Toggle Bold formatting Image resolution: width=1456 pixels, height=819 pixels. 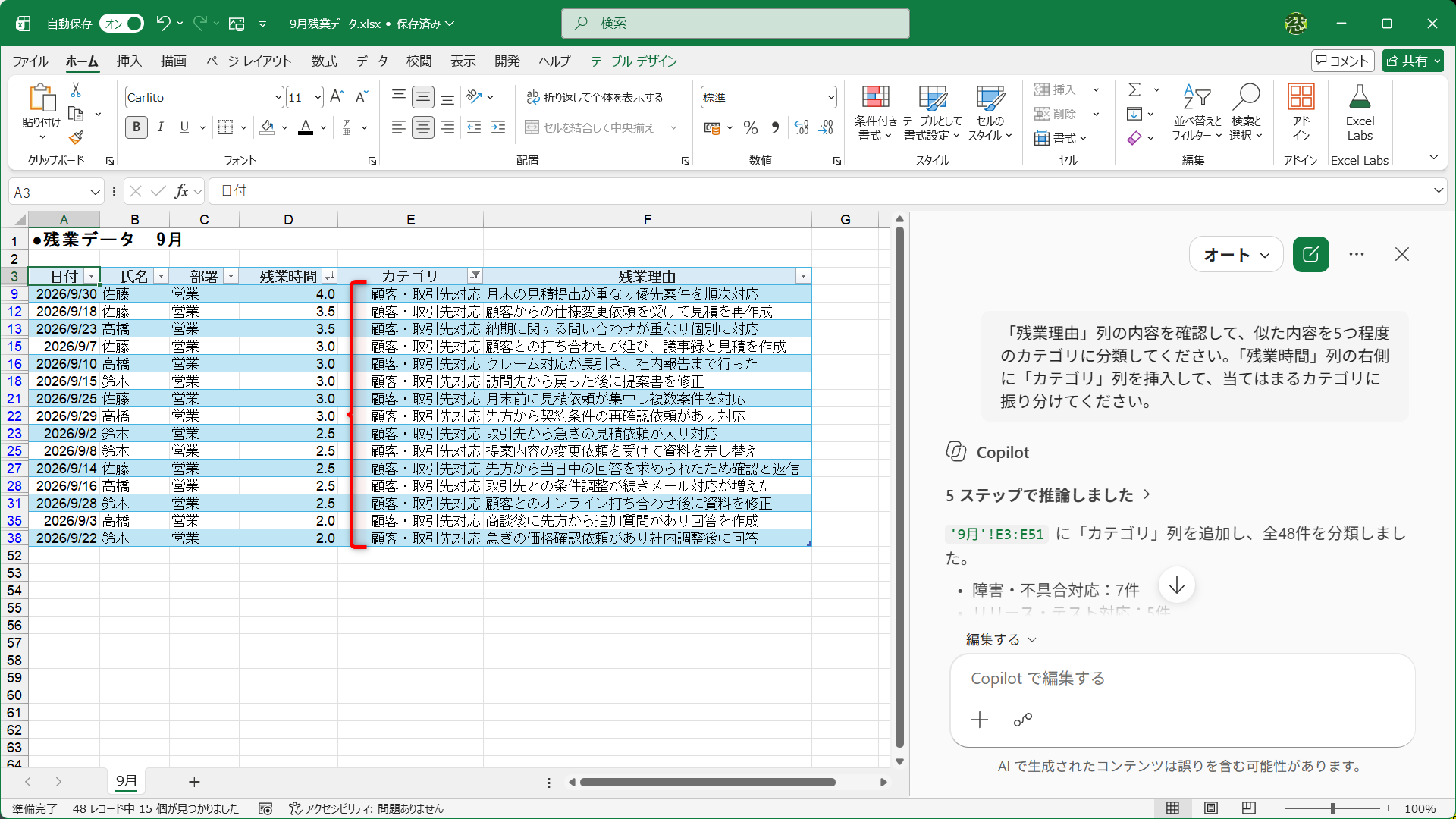coord(136,127)
